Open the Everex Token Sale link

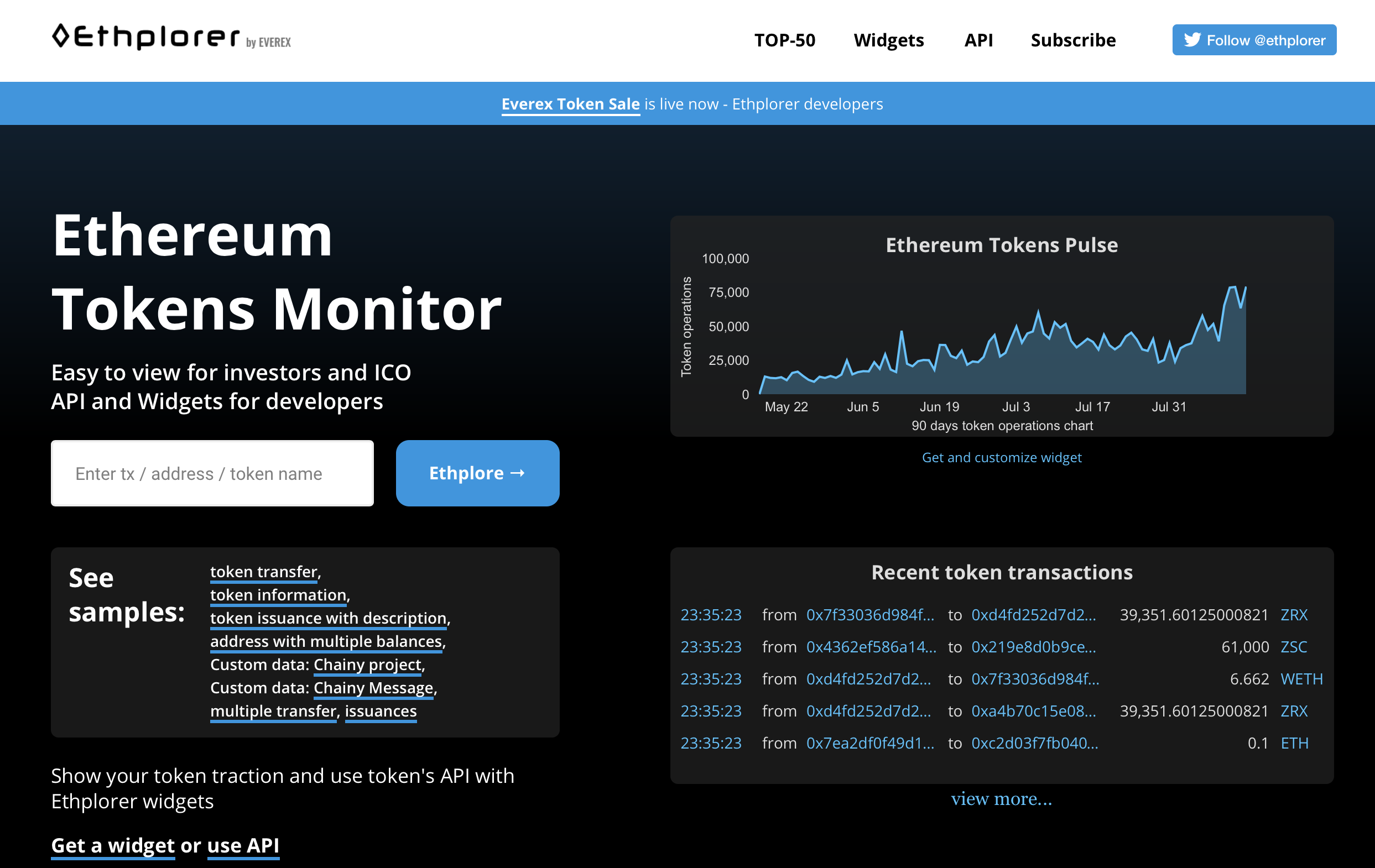[x=570, y=104]
